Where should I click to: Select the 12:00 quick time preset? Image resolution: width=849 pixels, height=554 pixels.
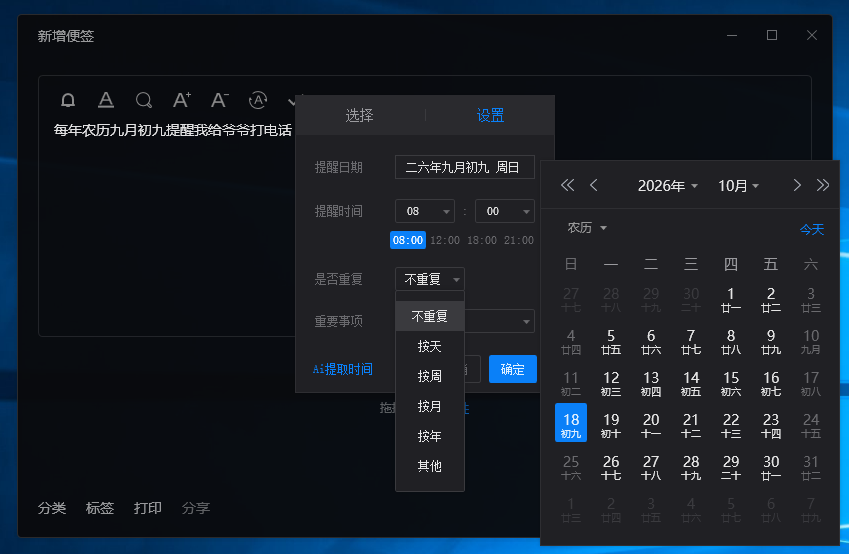coord(445,240)
